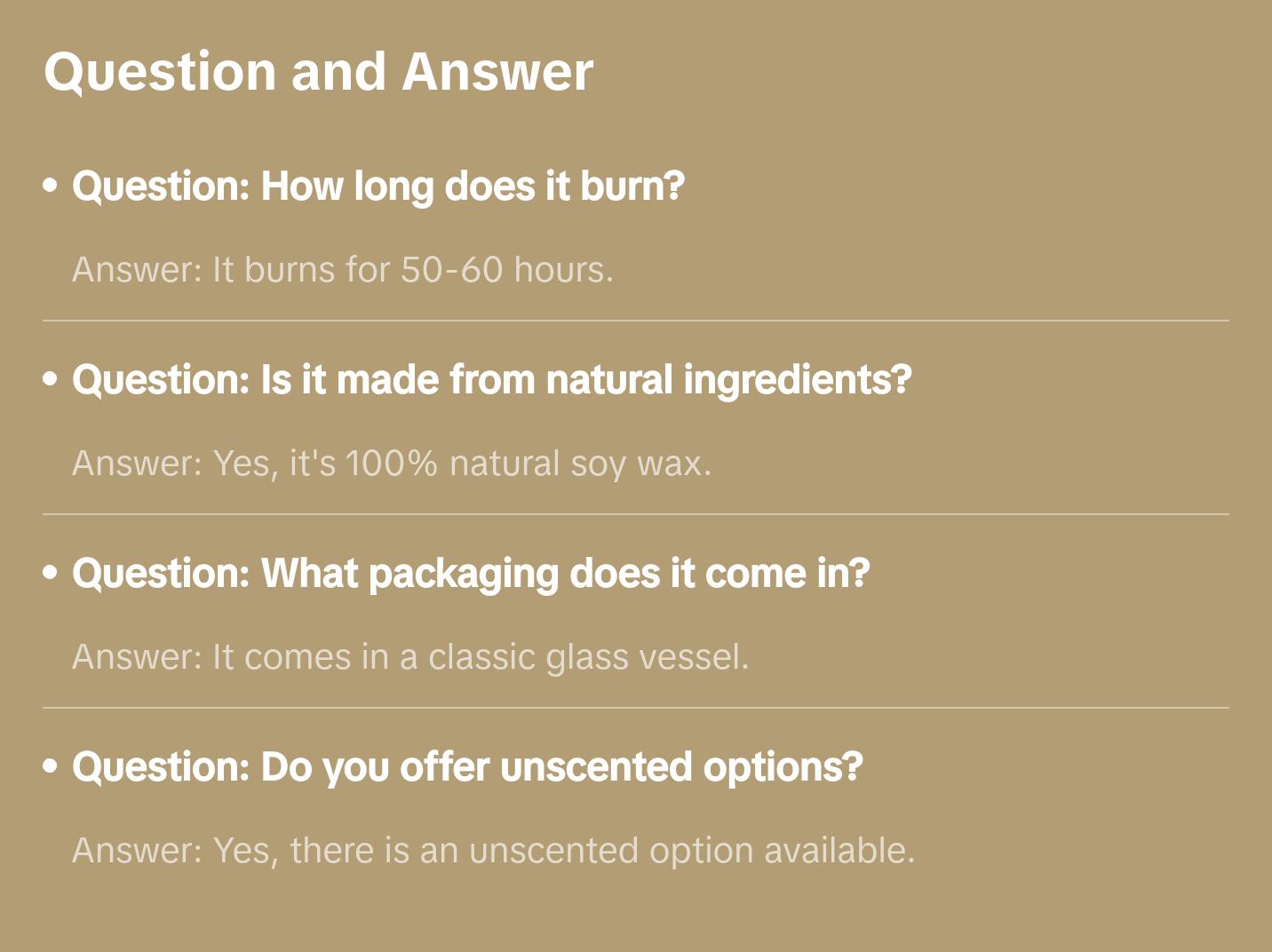Image resolution: width=1272 pixels, height=952 pixels.
Task: Select the answer about 100% natural soy wax
Action: pyautogui.click(x=391, y=464)
